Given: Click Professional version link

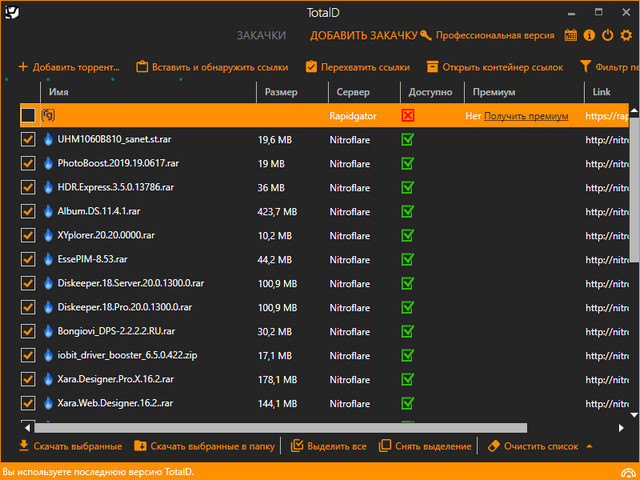Looking at the screenshot, I should [x=495, y=36].
